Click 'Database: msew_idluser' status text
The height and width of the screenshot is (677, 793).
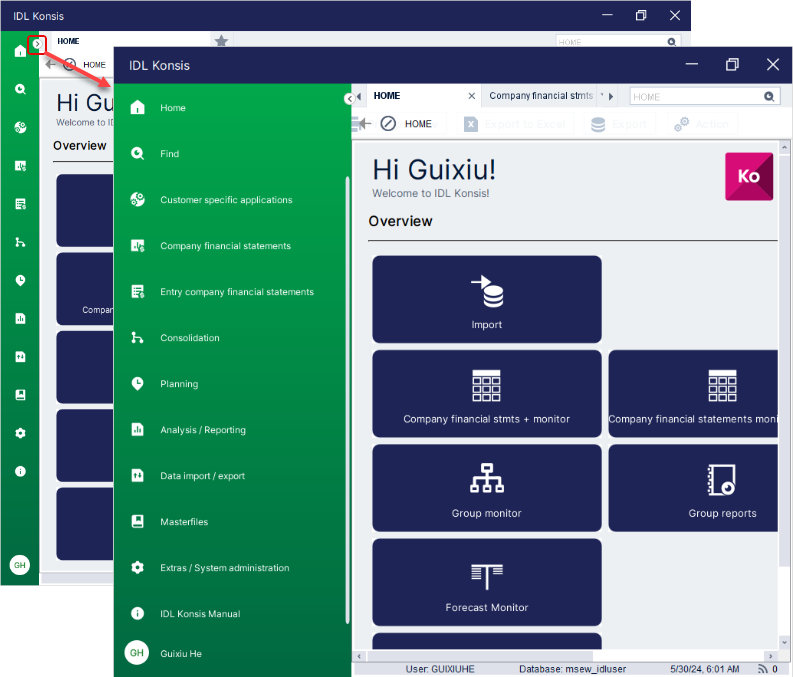(x=572, y=669)
